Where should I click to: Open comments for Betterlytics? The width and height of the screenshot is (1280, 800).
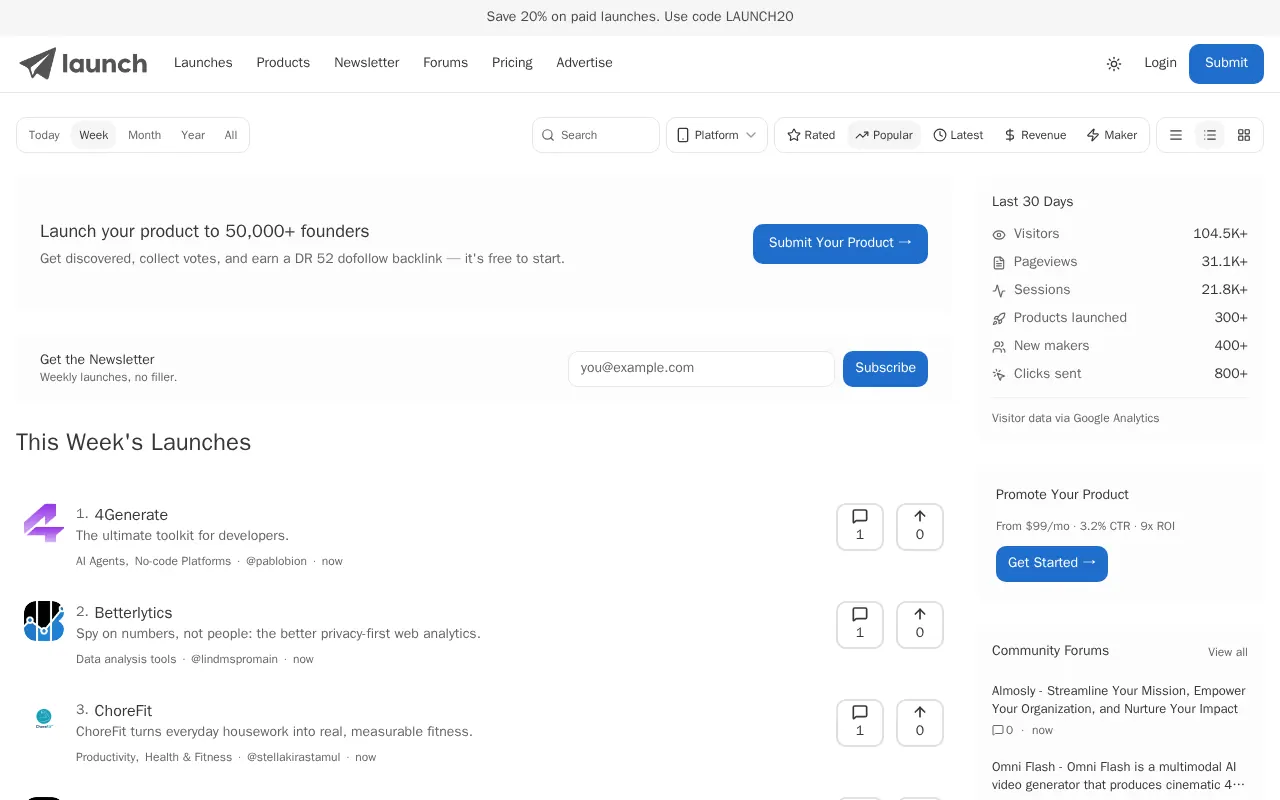[860, 624]
